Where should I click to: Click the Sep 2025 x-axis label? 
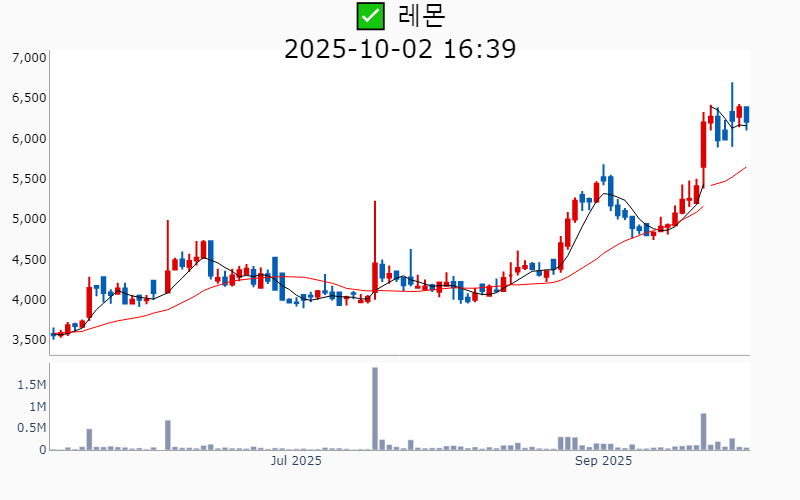click(x=603, y=461)
